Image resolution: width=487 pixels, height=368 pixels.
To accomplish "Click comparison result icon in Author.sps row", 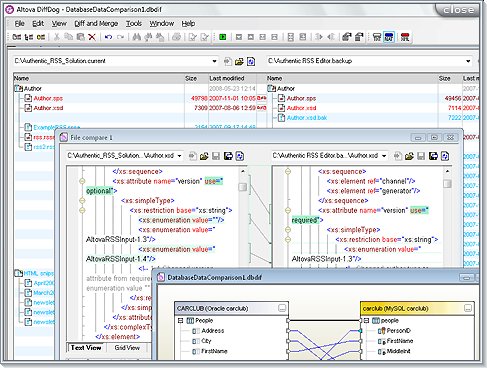I will tap(262, 98).
